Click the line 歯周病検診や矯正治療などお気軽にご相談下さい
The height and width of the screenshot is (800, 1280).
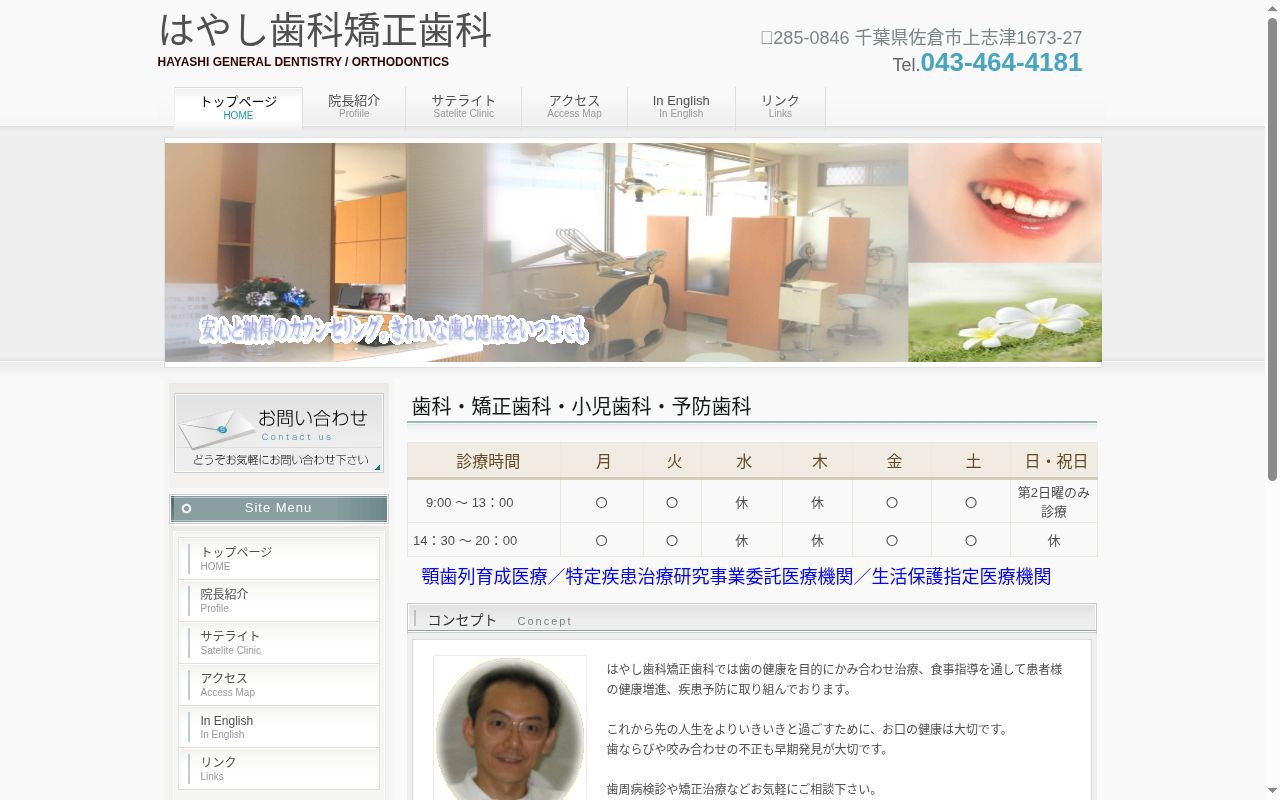(742, 789)
